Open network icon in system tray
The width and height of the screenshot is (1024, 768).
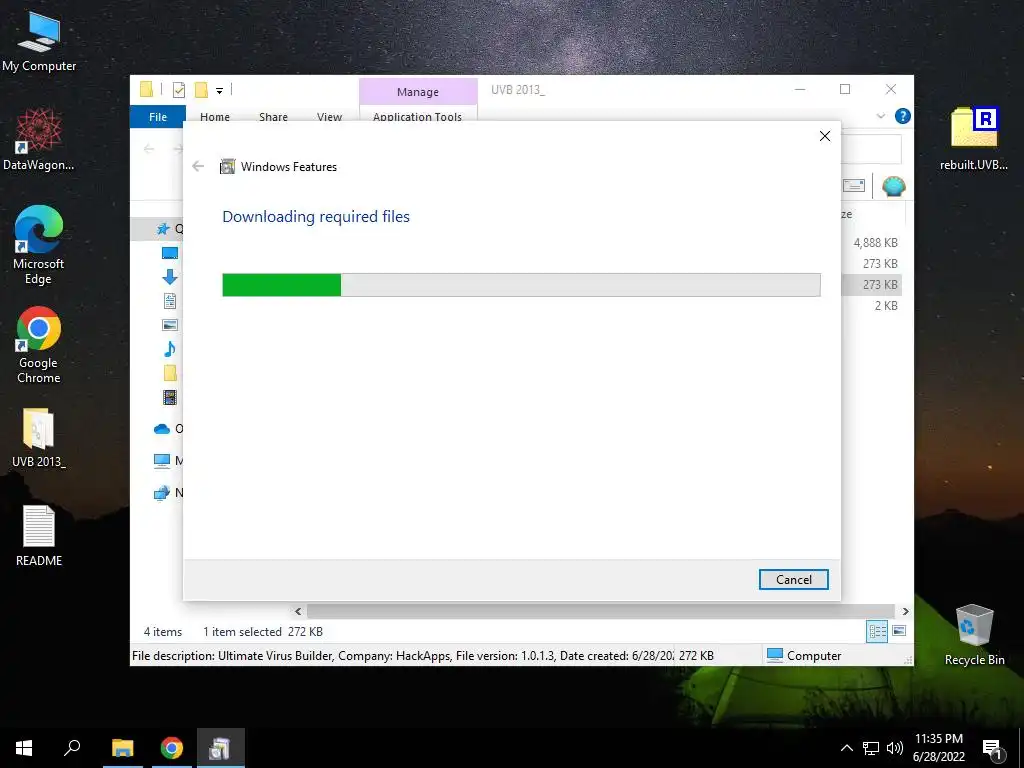(x=871, y=748)
